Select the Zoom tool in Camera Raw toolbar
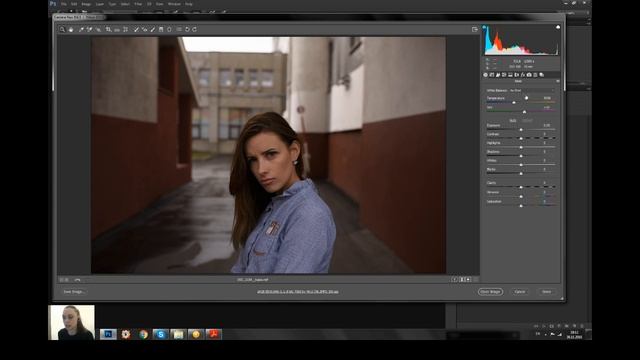Screen dimensions: 640x360 62,29
